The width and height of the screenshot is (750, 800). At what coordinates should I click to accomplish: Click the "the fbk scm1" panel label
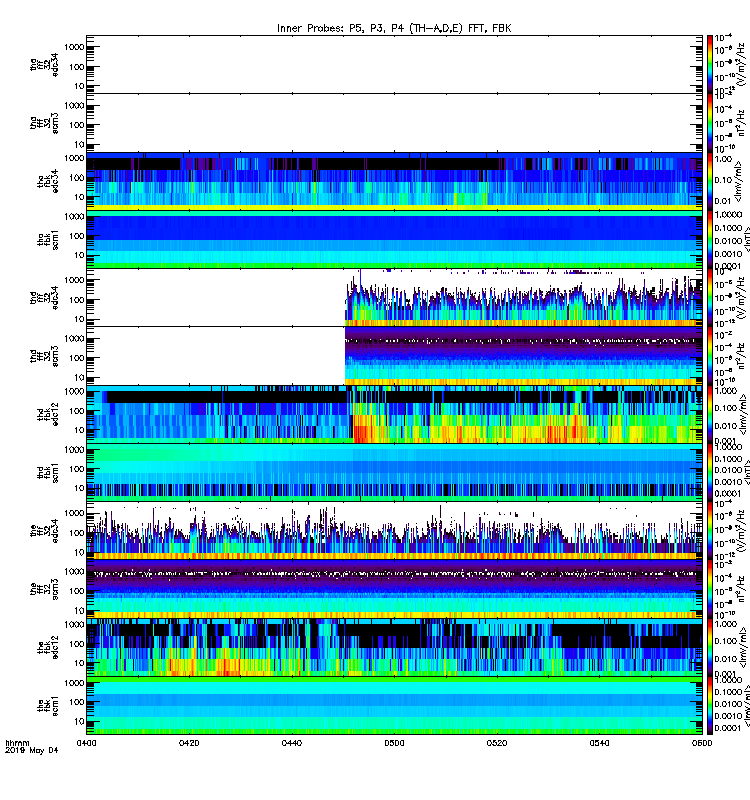tap(48, 706)
